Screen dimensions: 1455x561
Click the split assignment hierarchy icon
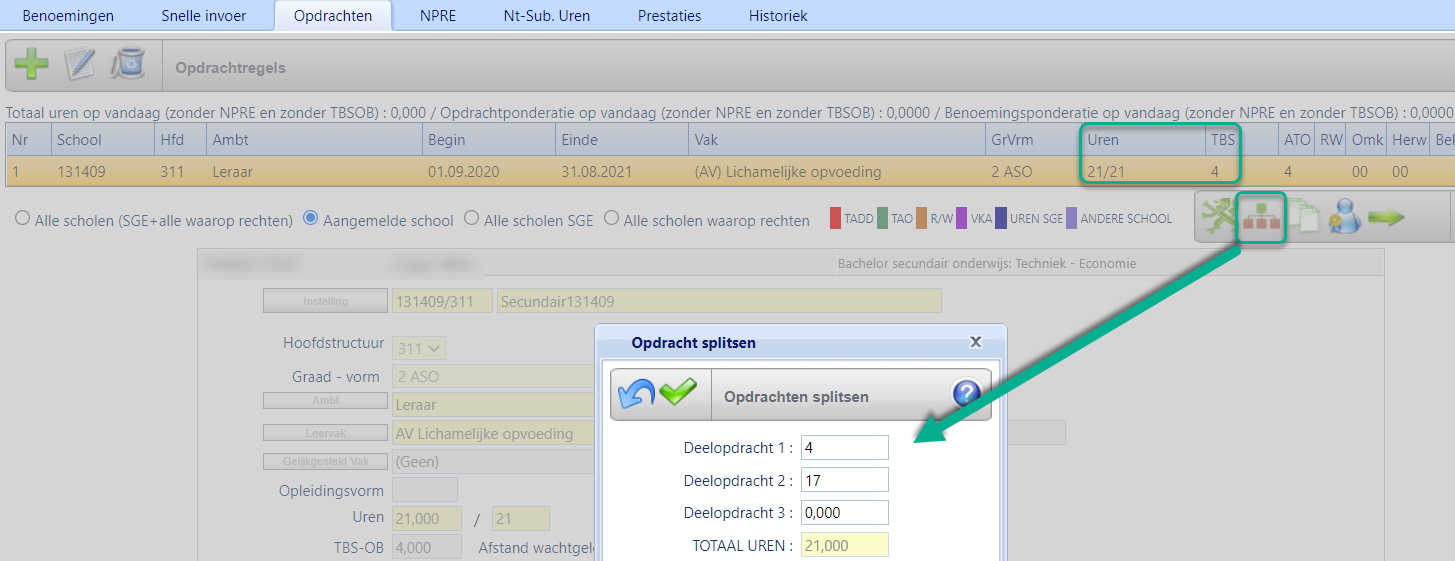[x=1259, y=219]
